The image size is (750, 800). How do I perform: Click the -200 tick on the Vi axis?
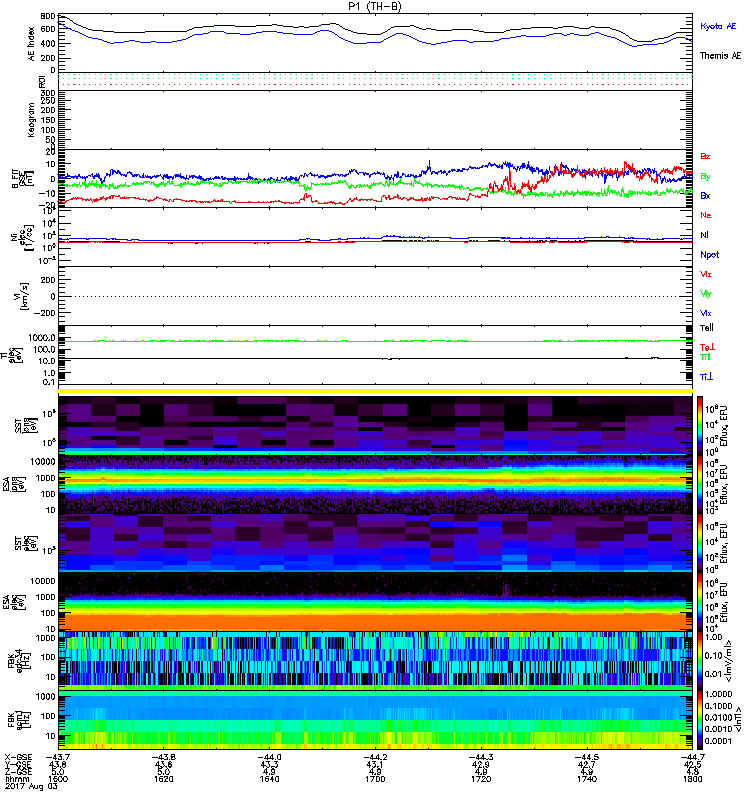pos(44,313)
